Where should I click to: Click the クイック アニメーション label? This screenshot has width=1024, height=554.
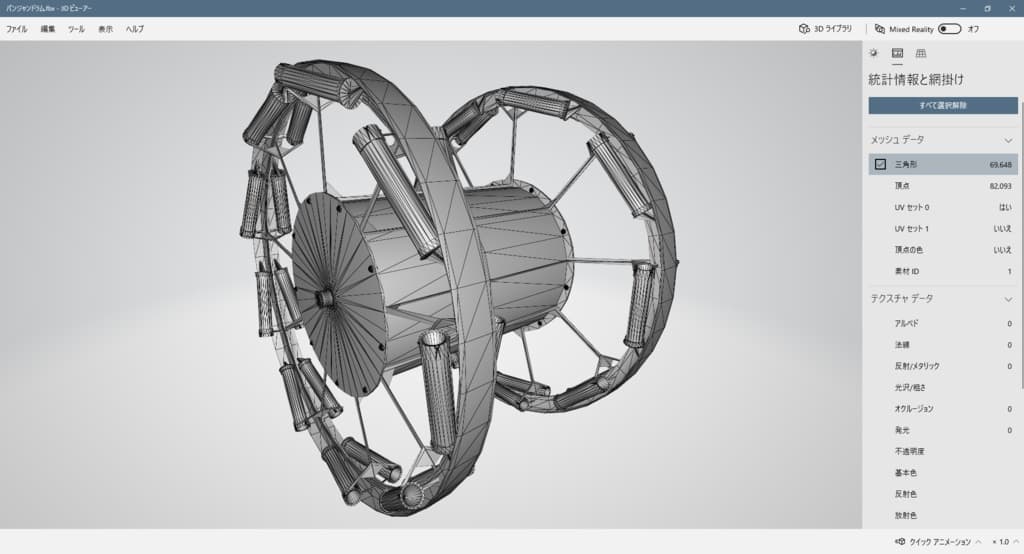pos(940,542)
